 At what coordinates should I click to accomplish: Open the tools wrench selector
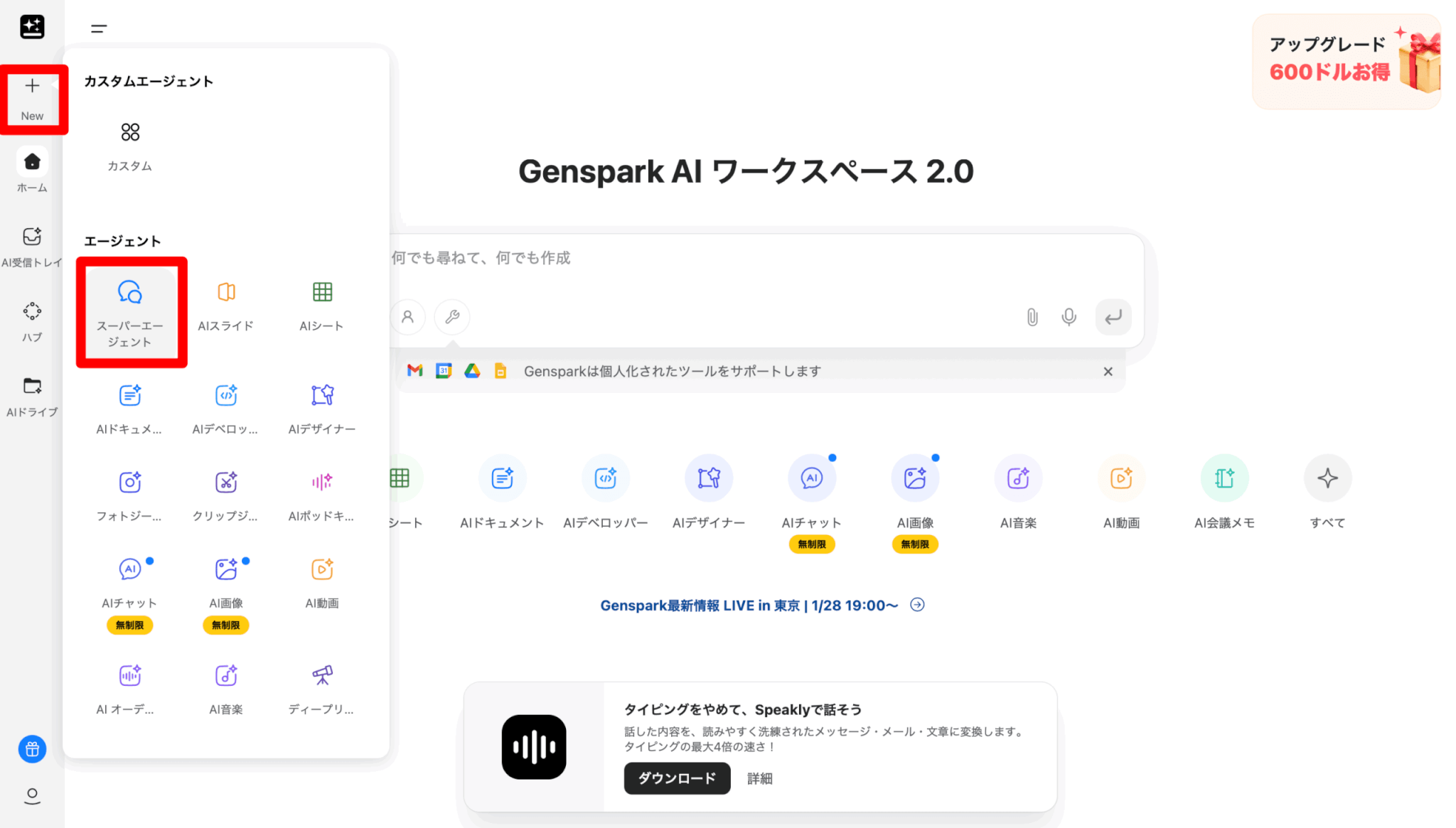(452, 317)
